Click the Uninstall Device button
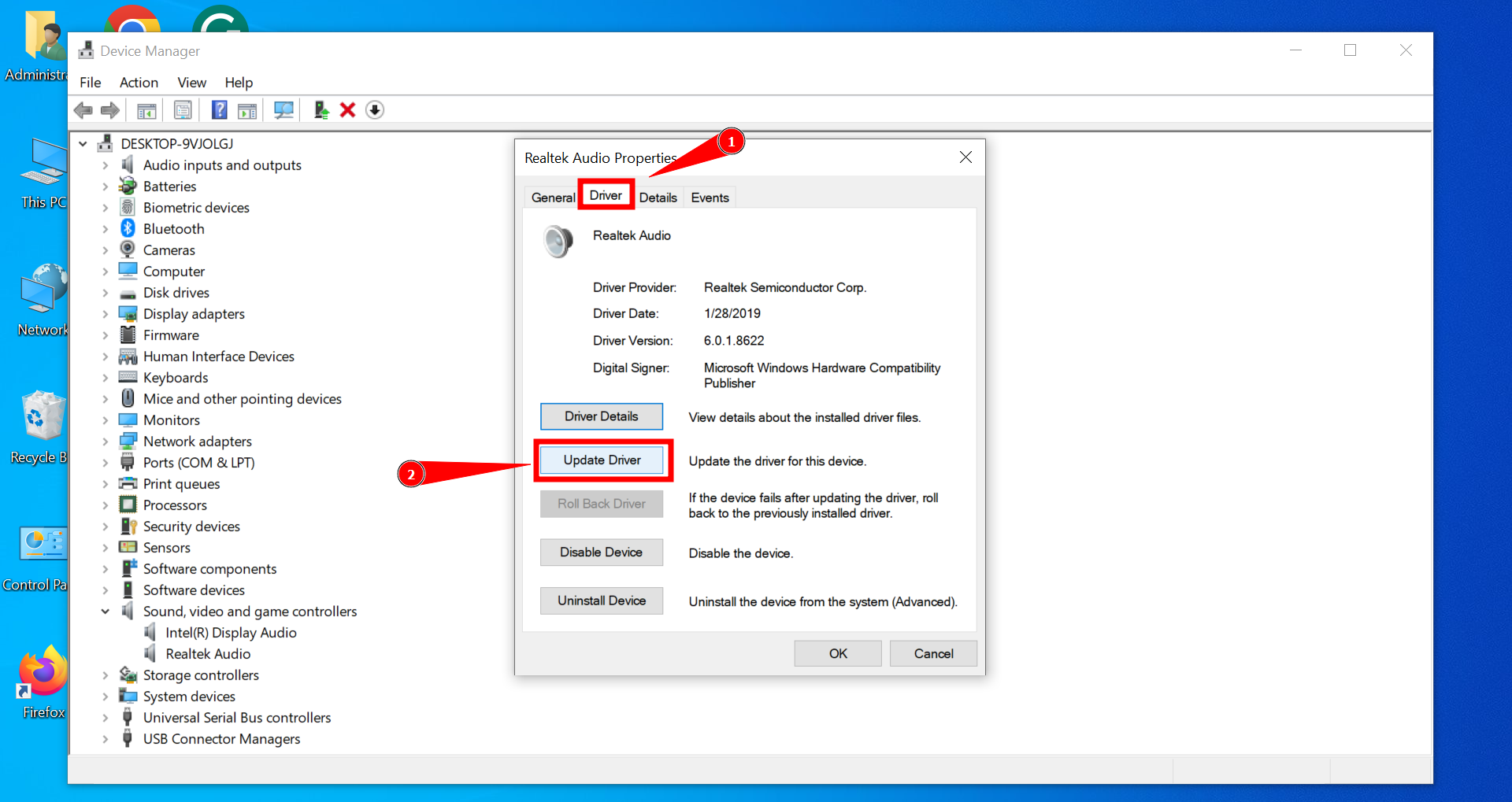This screenshot has width=1512, height=802. 602,601
